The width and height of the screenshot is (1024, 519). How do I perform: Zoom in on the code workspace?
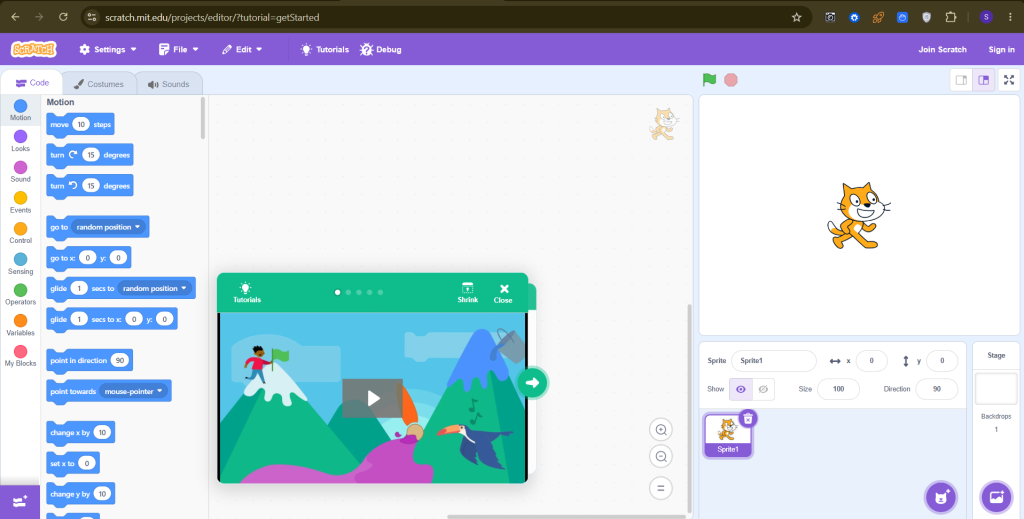tap(661, 430)
